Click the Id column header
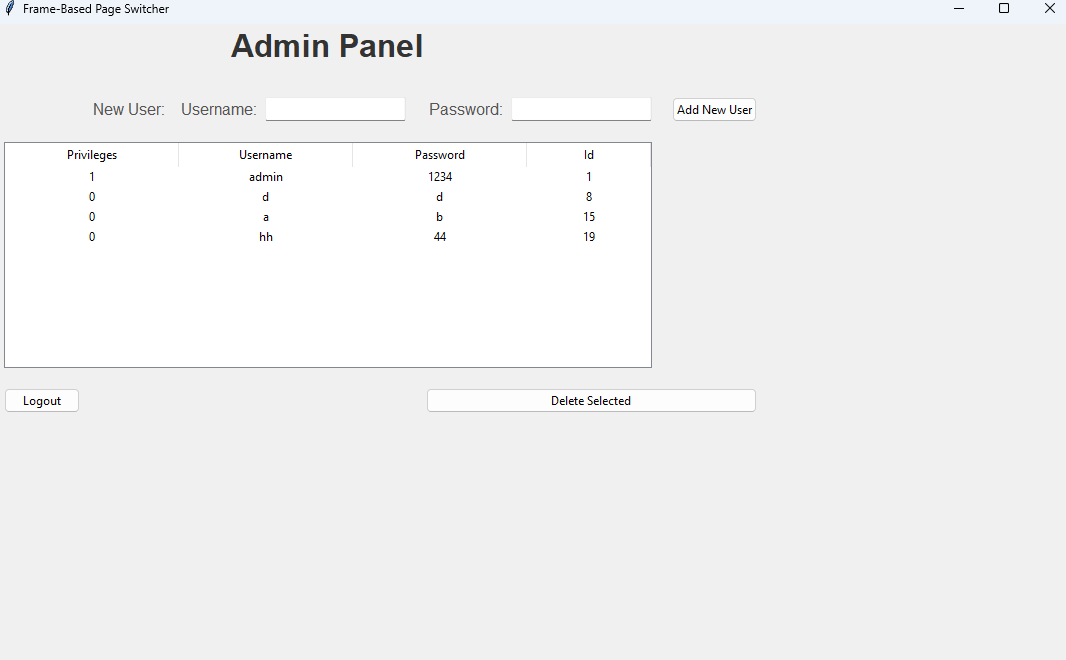 589,155
